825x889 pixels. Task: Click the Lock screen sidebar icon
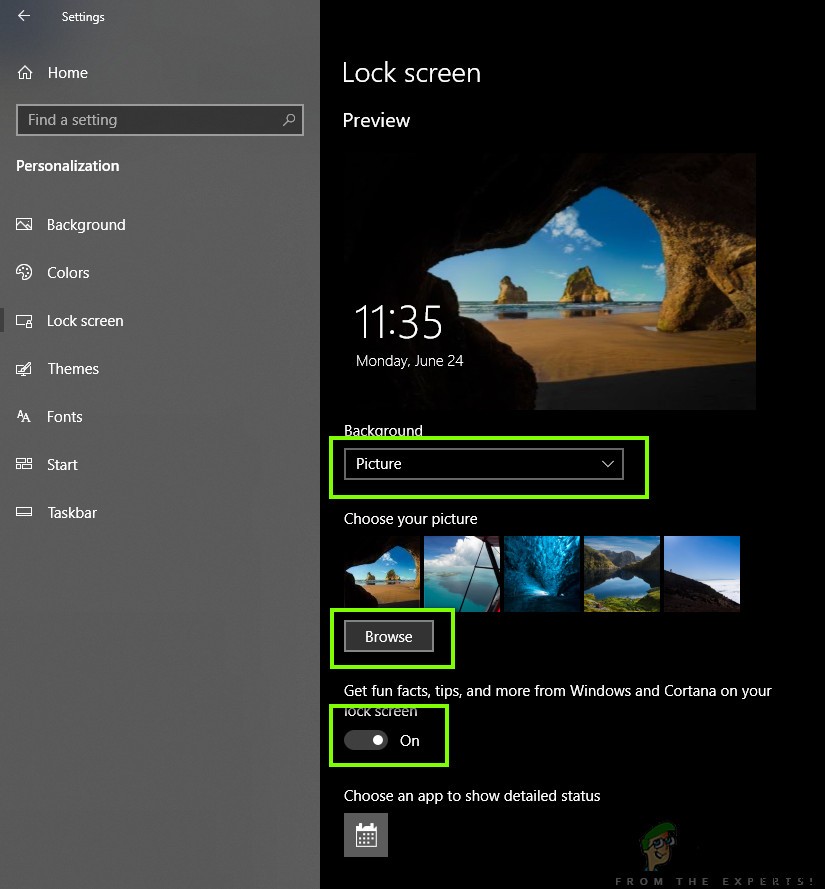tap(23, 320)
